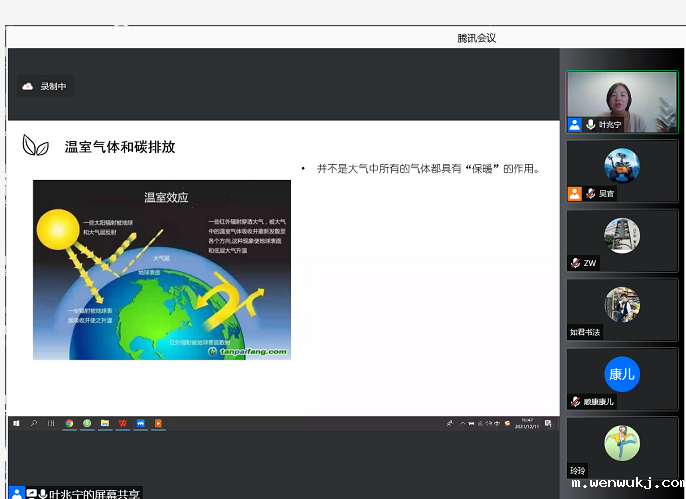Select the blue 康儿 avatar tile
This screenshot has width=686, height=499.
point(622,379)
